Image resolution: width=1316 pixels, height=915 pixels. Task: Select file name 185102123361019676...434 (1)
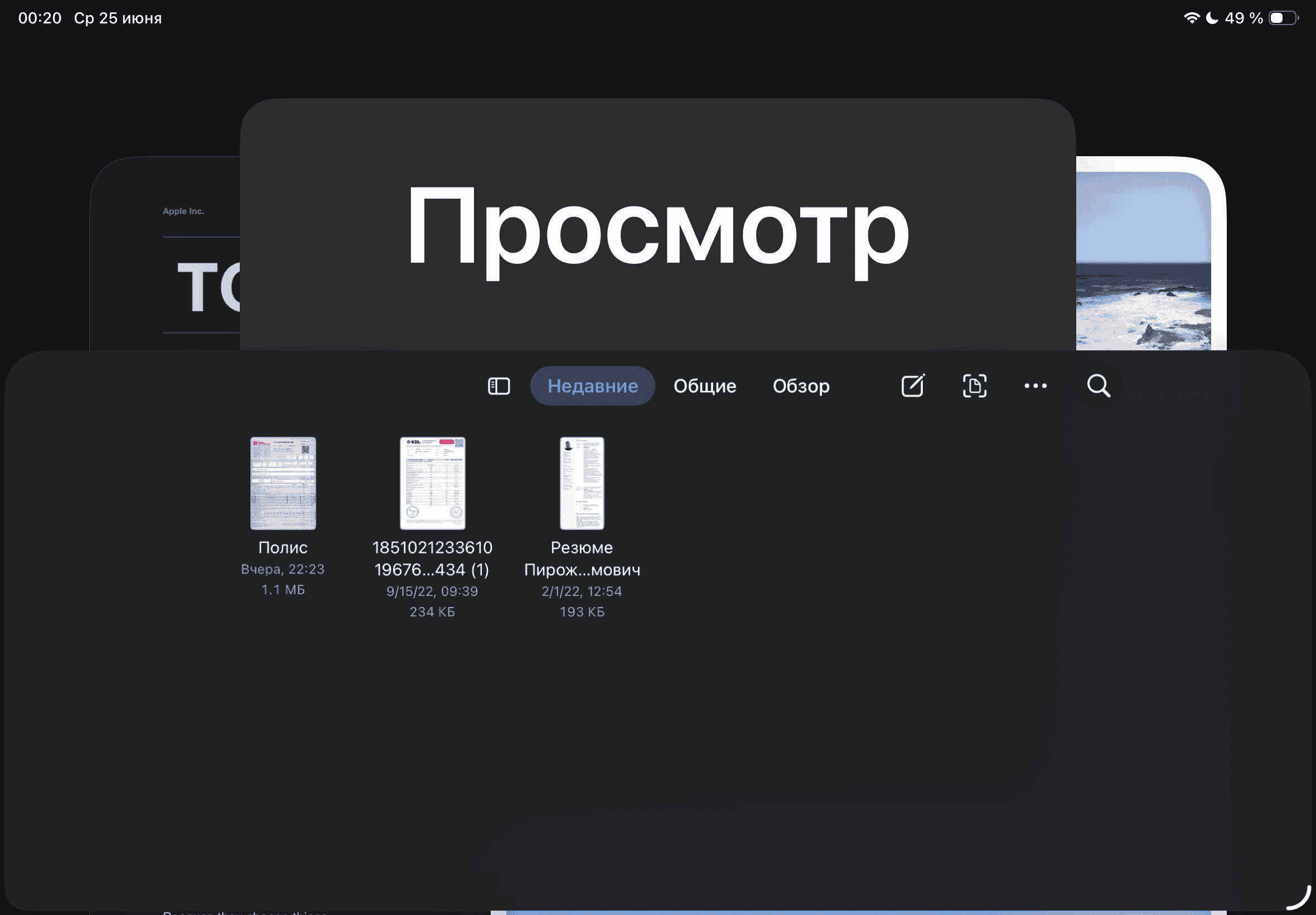pos(433,558)
